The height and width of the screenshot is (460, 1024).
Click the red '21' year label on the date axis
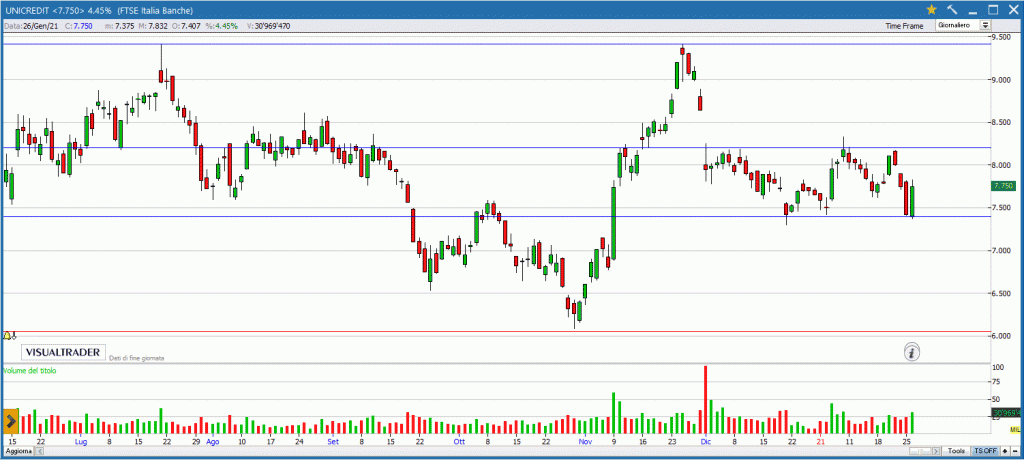[x=822, y=442]
